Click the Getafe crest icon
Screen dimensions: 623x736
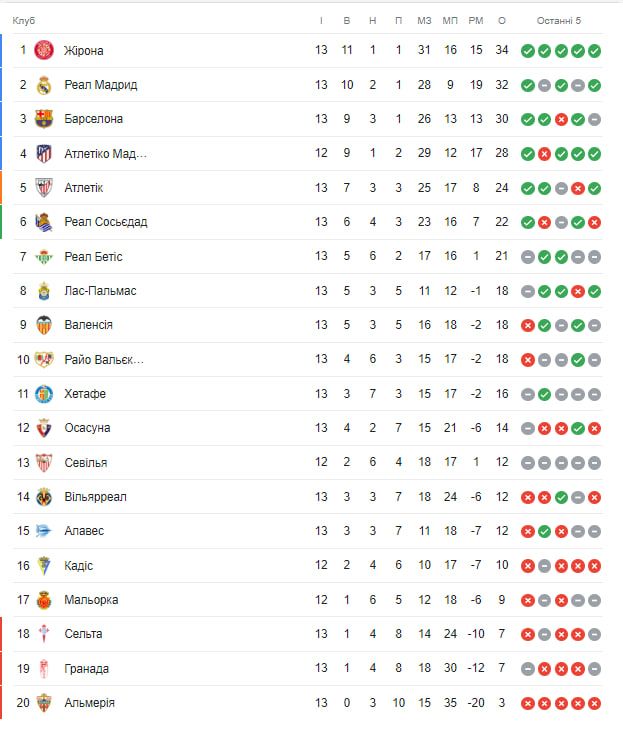[x=44, y=394]
